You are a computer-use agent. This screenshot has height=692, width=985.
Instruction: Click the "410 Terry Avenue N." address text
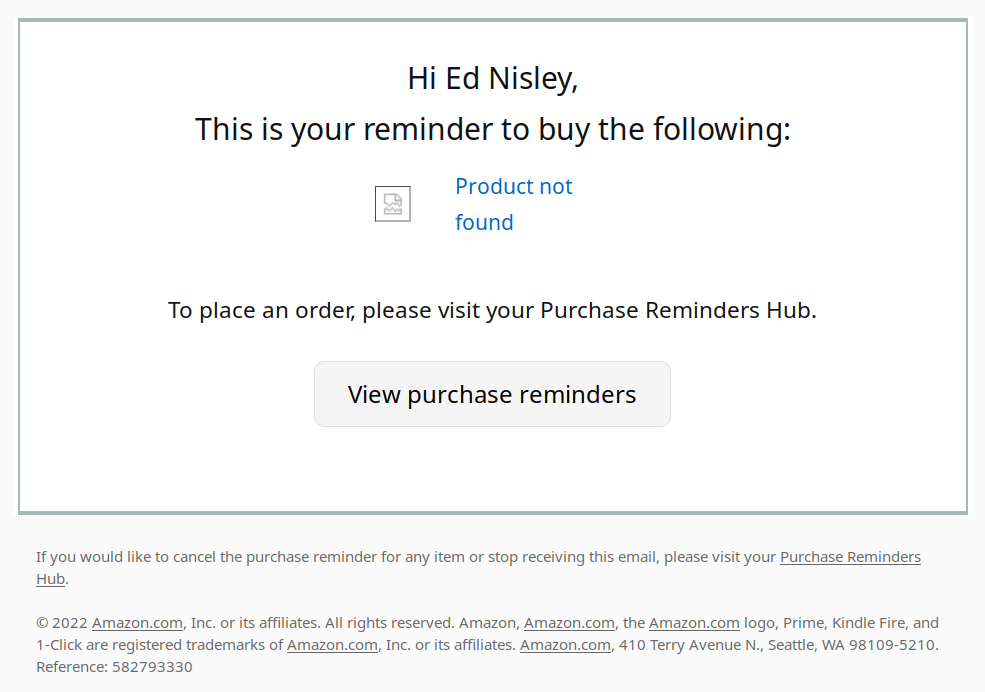684,645
